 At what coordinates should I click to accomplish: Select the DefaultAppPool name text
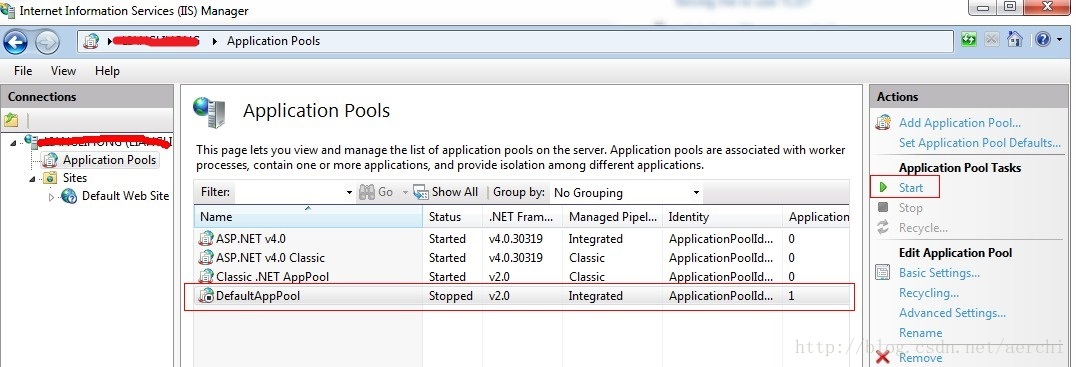click(x=258, y=296)
